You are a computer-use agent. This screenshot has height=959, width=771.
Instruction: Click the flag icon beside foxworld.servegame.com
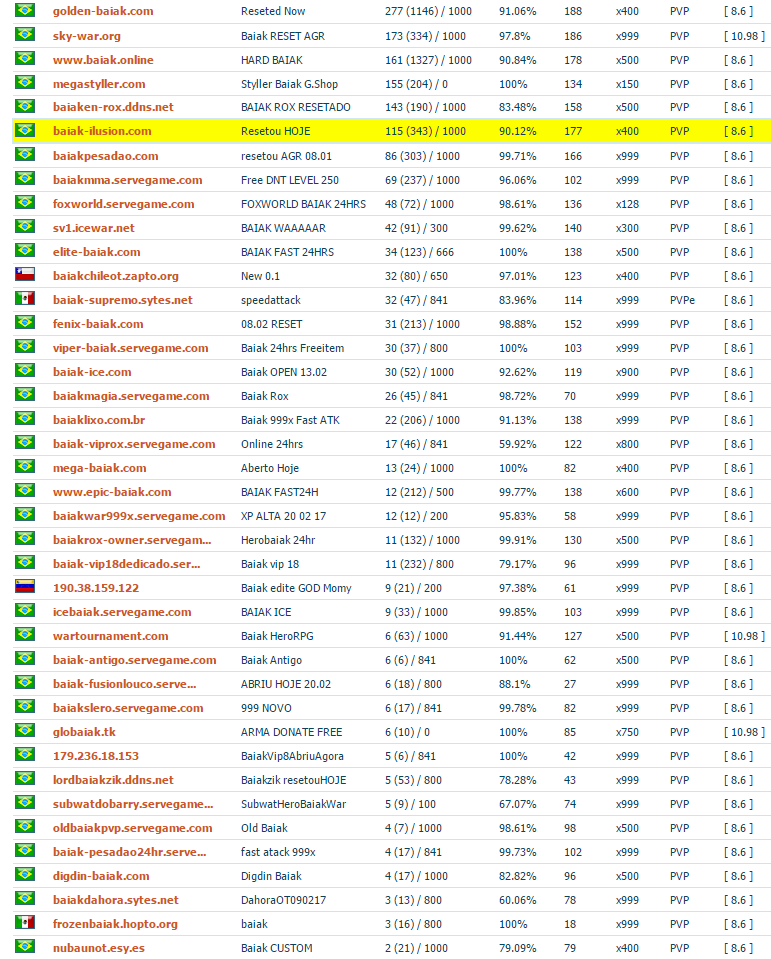pyautogui.click(x=25, y=203)
